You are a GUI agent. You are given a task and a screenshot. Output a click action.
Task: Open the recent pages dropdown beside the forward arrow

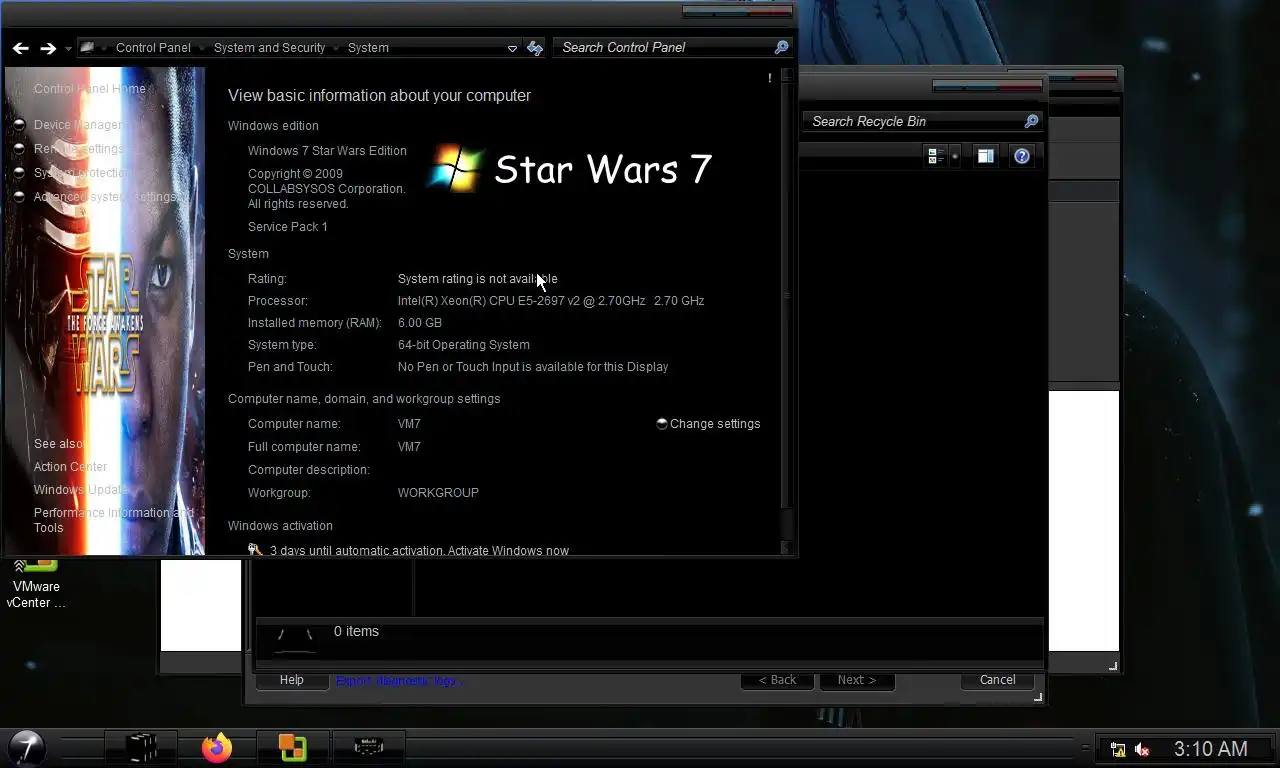68,48
